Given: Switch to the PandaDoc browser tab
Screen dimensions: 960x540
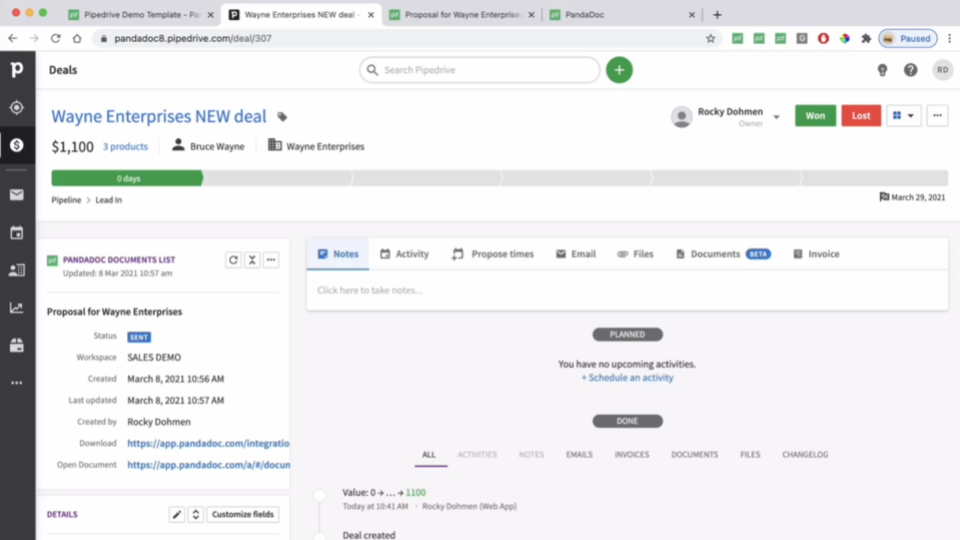Looking at the screenshot, I should [x=622, y=15].
